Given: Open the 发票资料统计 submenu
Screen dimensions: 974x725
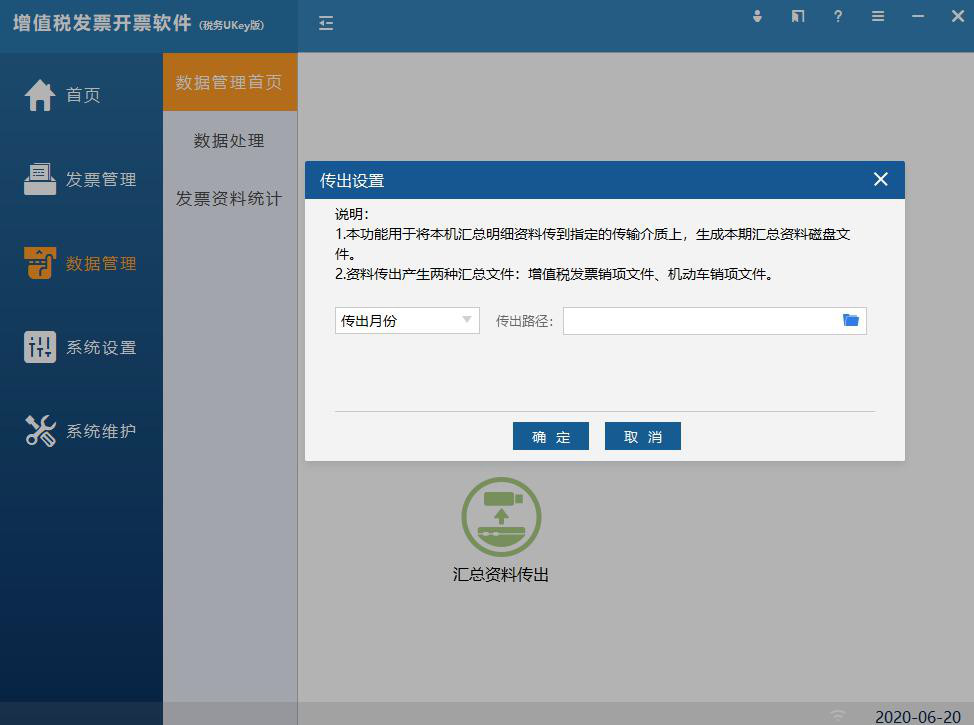Looking at the screenshot, I should [229, 198].
